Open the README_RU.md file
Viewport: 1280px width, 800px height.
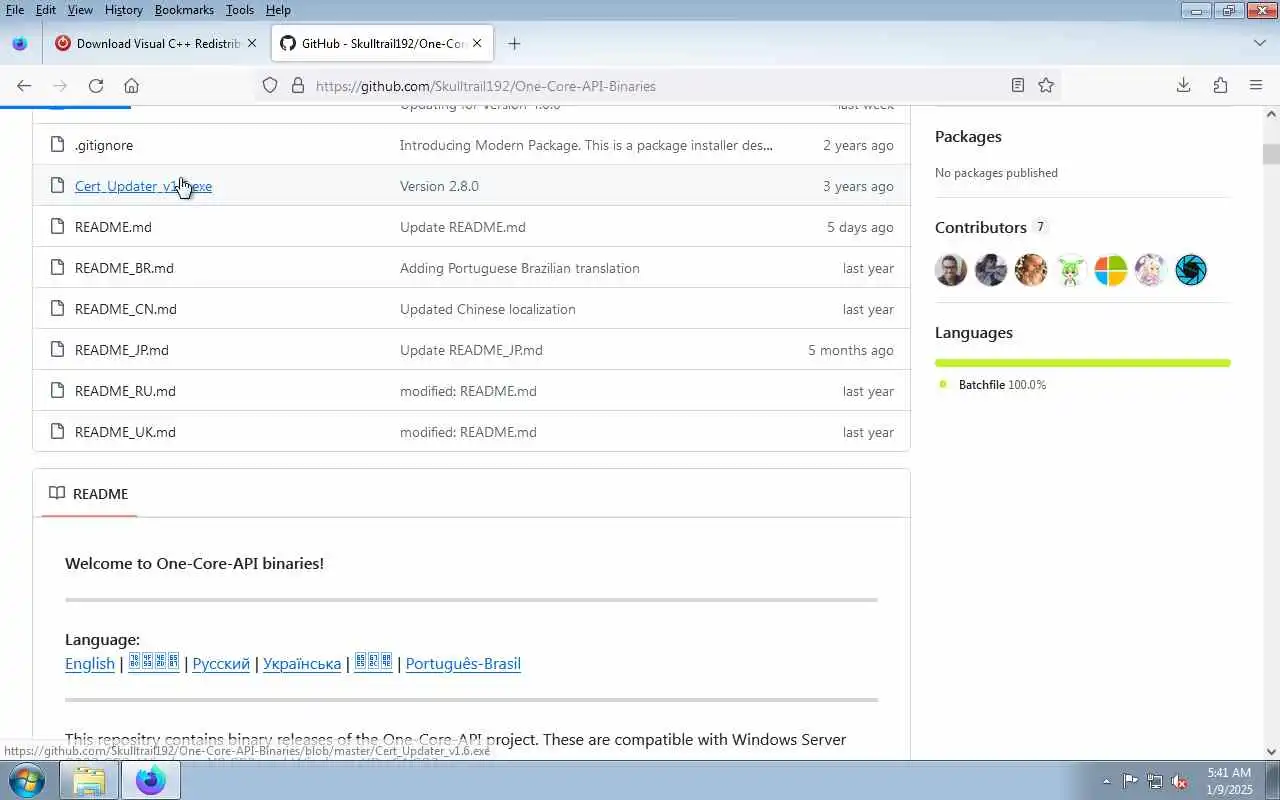tap(125, 391)
